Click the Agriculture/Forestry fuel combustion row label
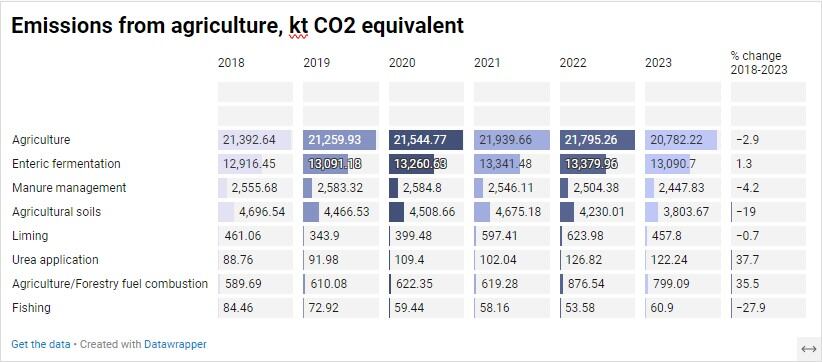 110,283
